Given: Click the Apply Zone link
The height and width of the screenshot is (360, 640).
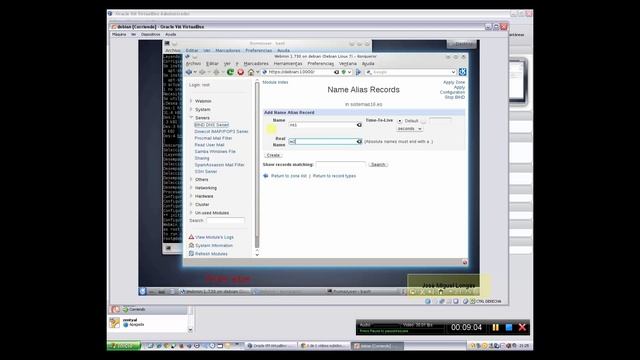Looking at the screenshot, I should [x=454, y=82].
